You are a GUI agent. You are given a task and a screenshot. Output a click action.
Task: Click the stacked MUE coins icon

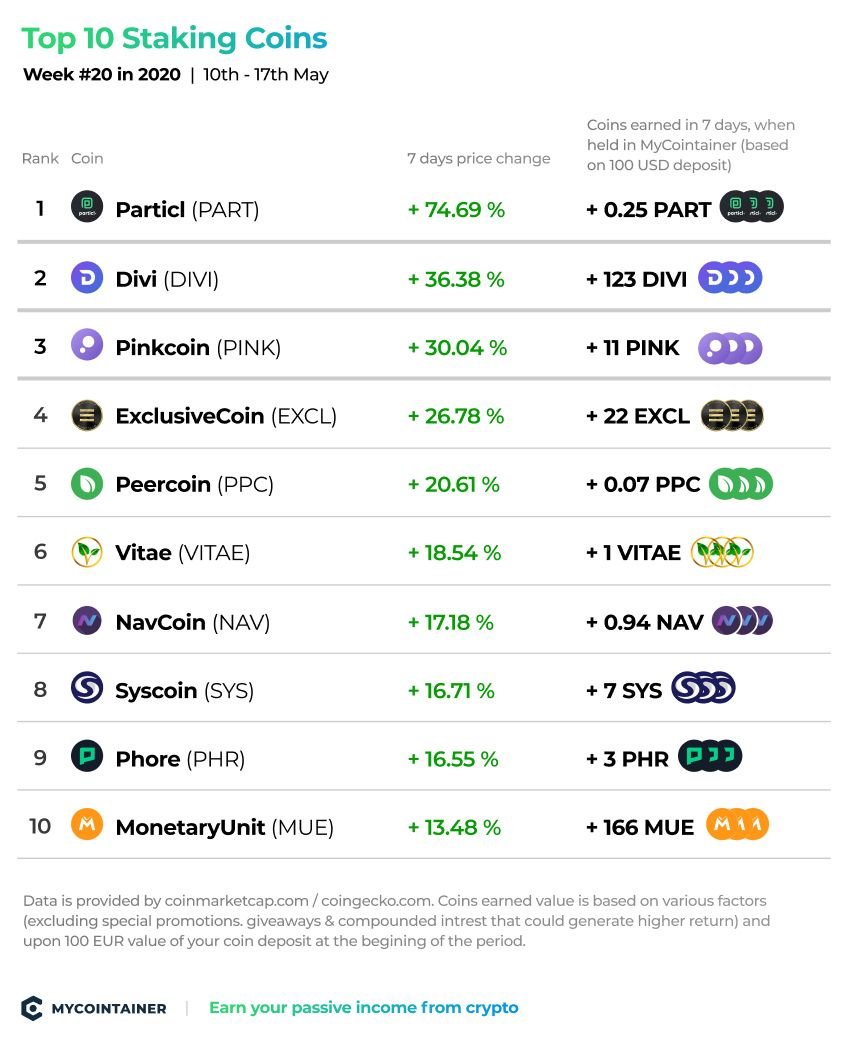click(738, 824)
